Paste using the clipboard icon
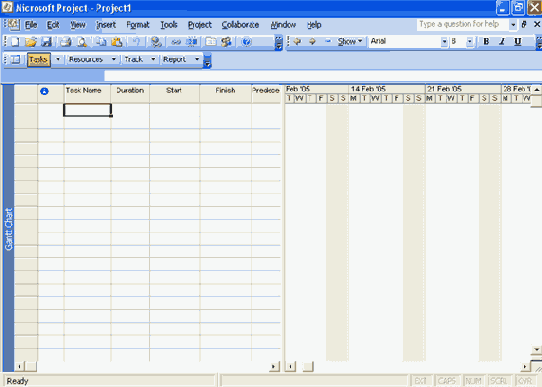This screenshot has height=387, width=542. click(117, 42)
